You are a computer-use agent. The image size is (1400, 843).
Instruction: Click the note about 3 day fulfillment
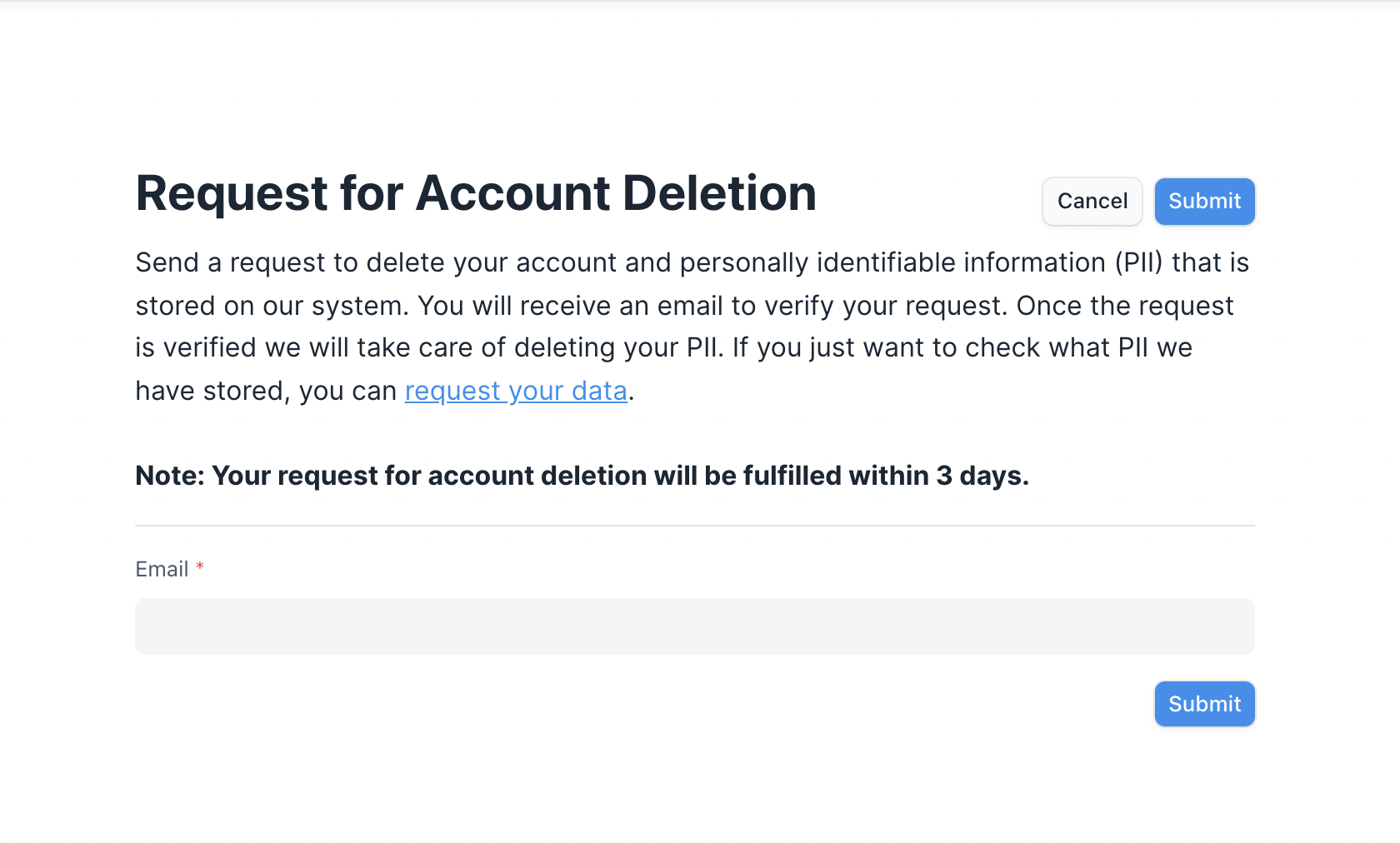point(582,475)
